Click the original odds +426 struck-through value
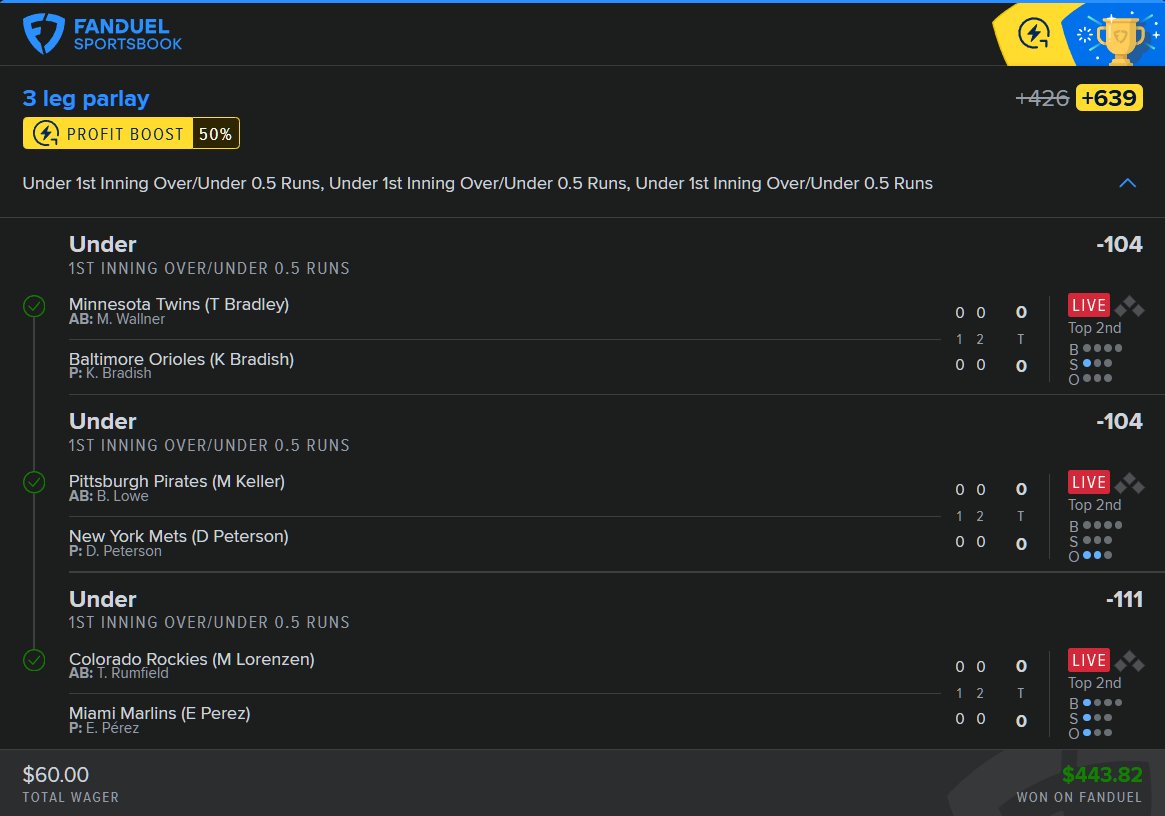 tap(1042, 98)
